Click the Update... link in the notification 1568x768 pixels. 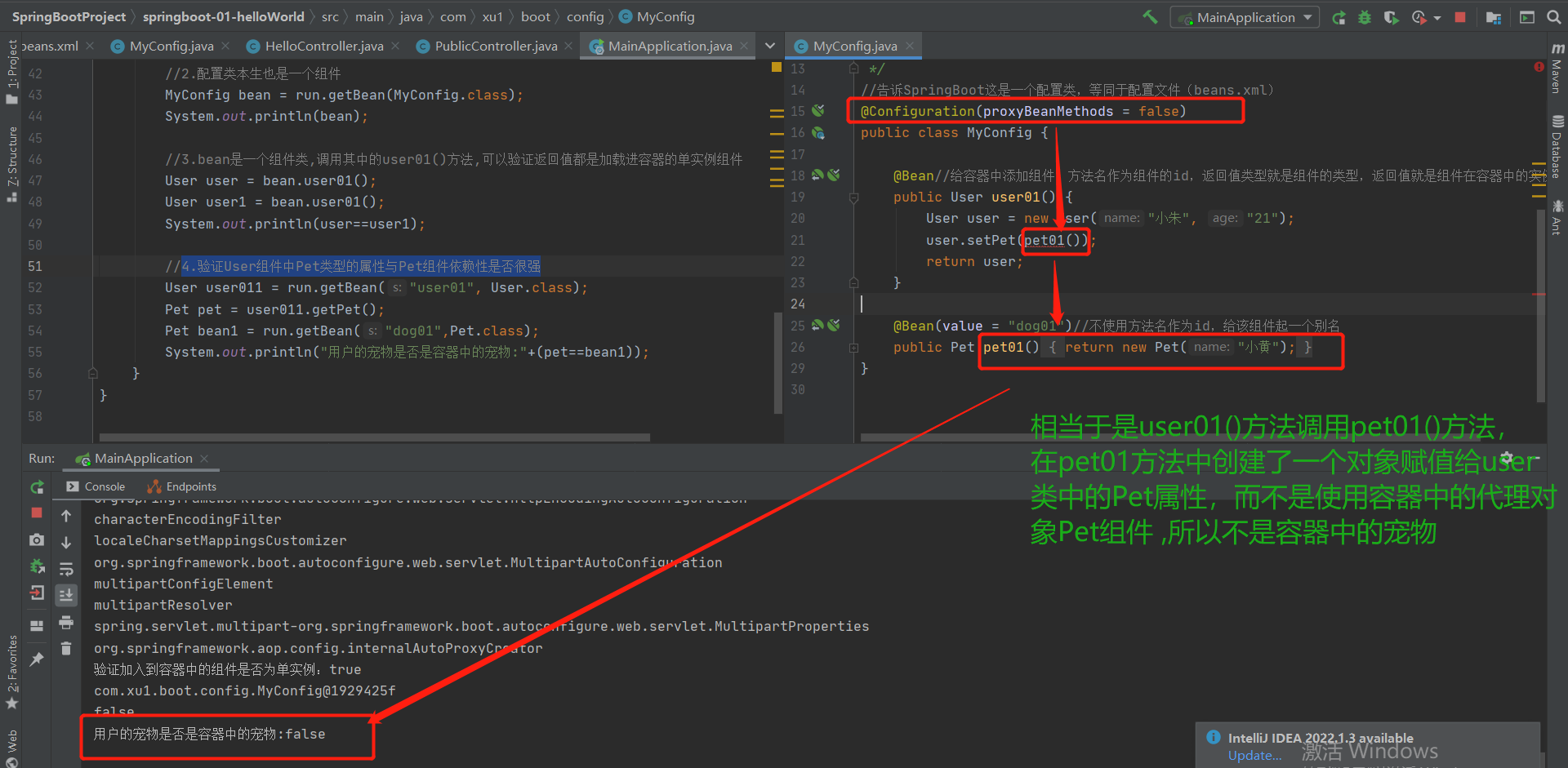tap(1254, 756)
